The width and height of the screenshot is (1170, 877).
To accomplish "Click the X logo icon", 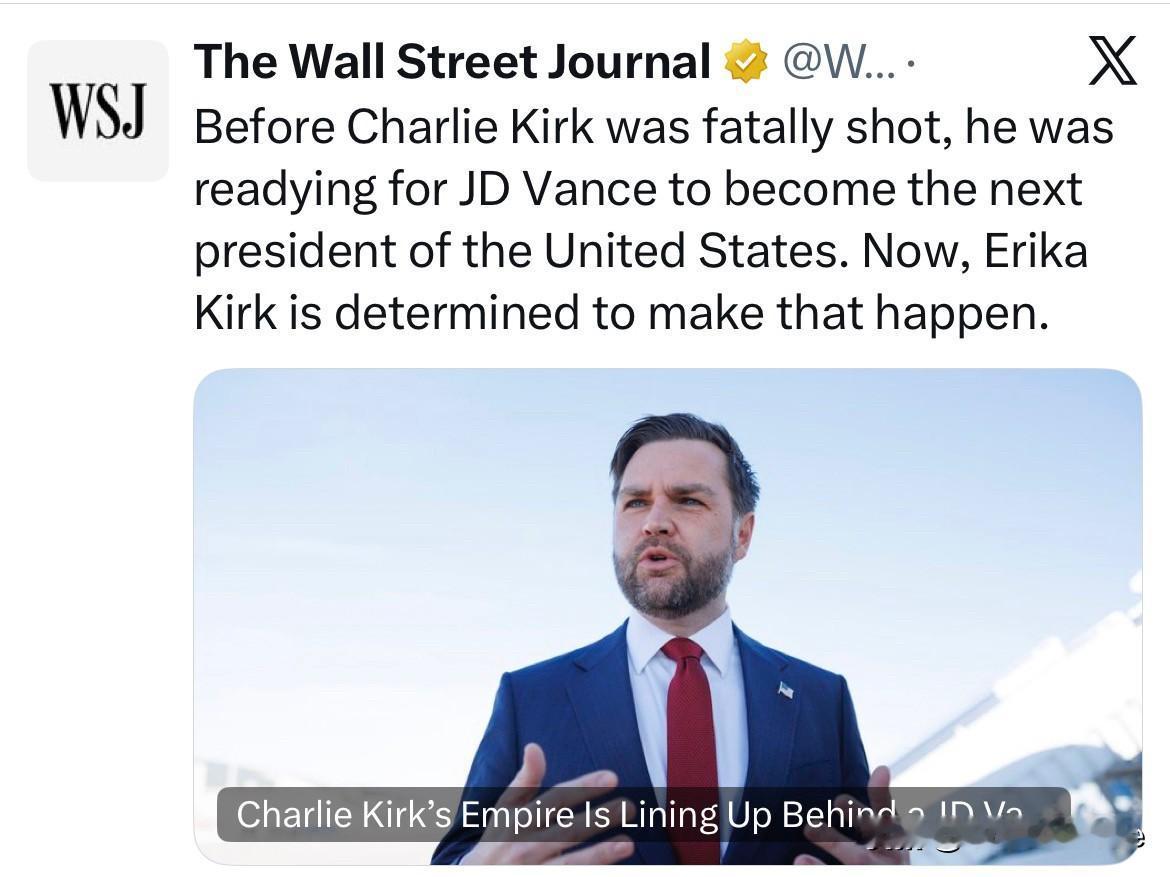I will [x=1111, y=60].
